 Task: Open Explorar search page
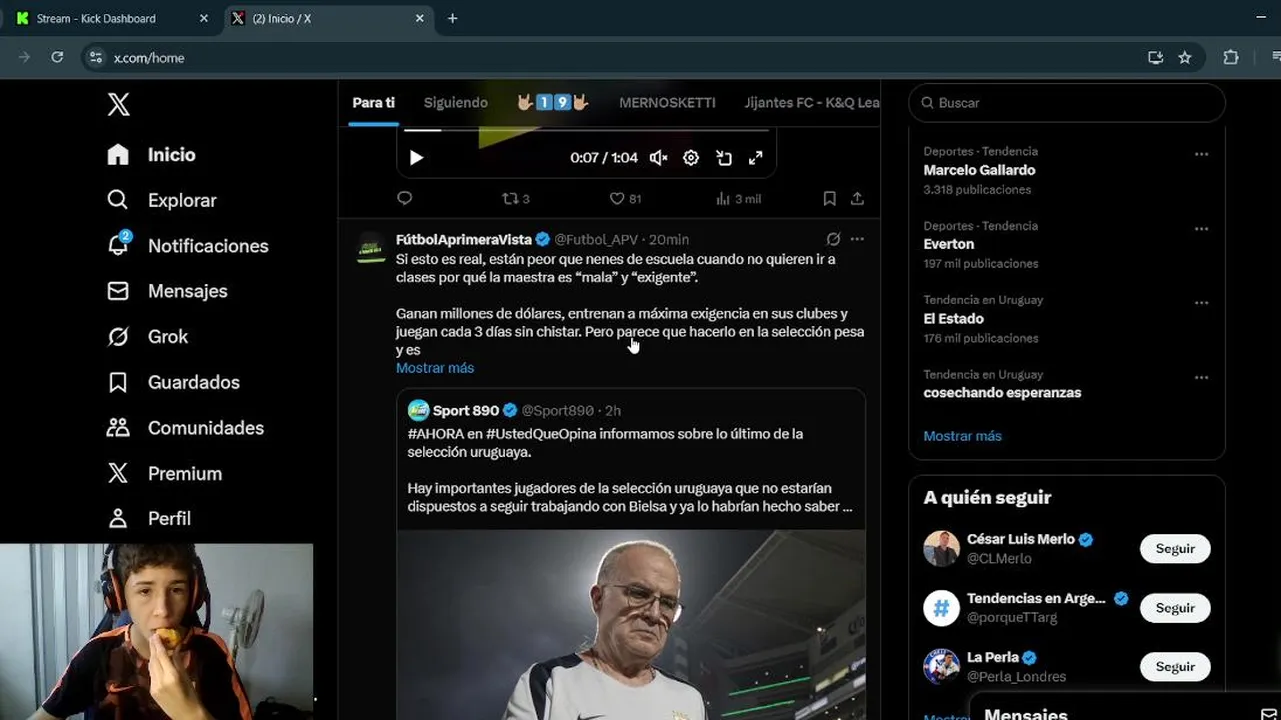pyautogui.click(x=161, y=200)
